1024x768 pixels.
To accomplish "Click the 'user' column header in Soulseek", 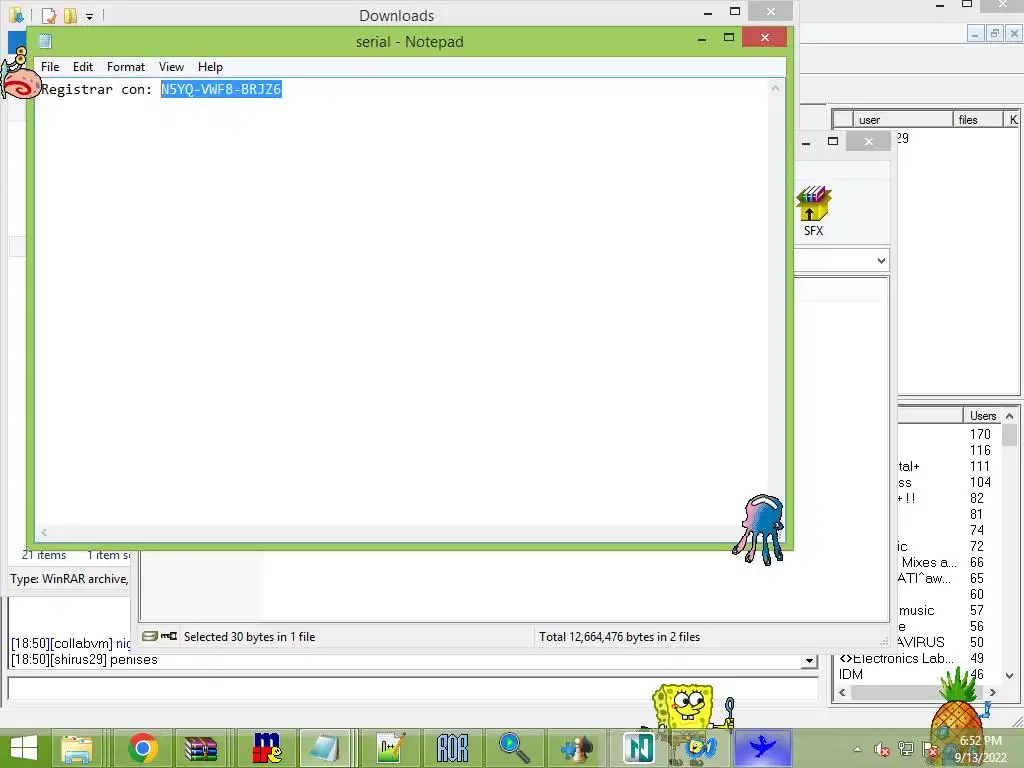I will coord(903,120).
